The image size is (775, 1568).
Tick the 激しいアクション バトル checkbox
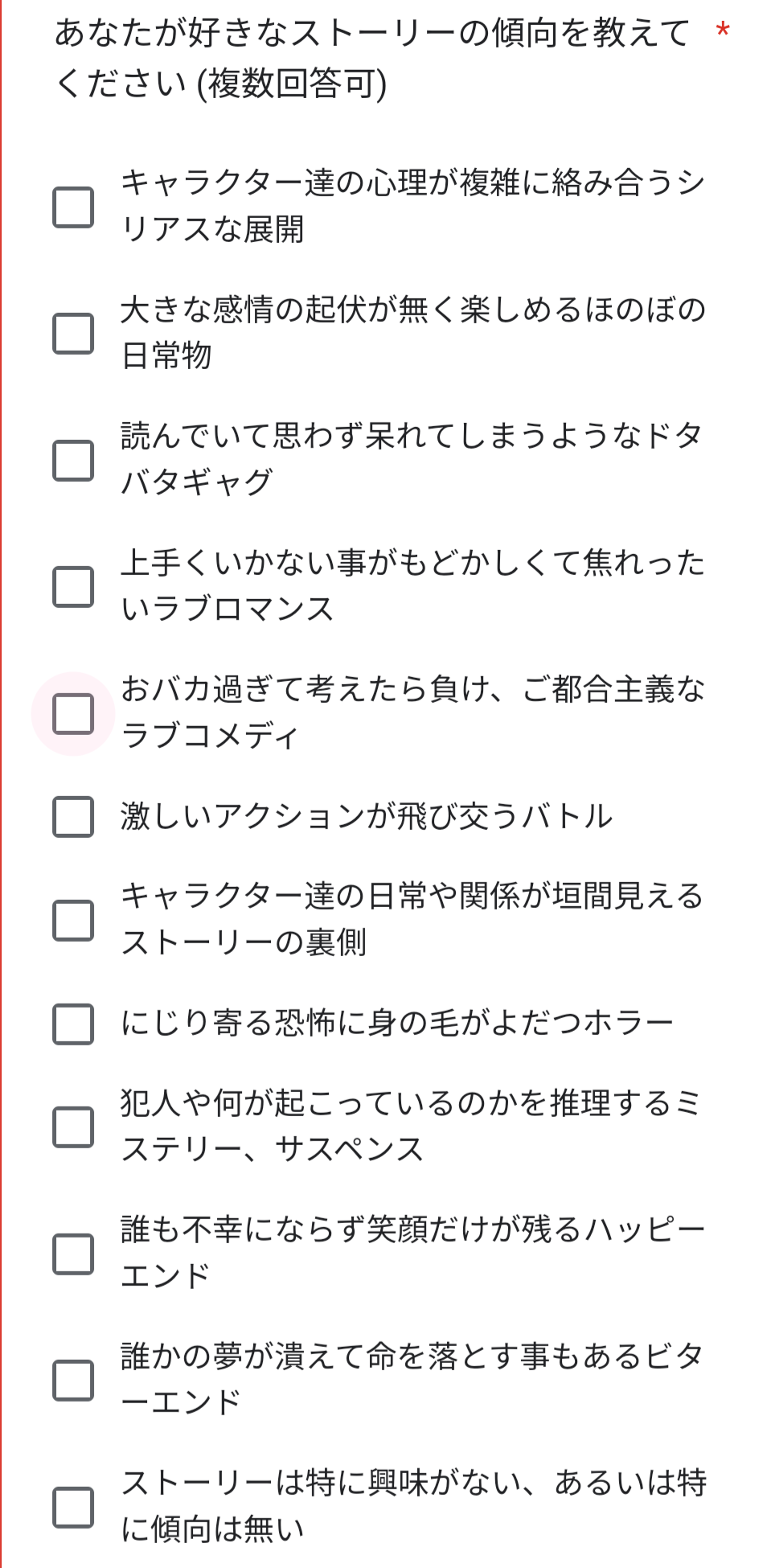(73, 817)
